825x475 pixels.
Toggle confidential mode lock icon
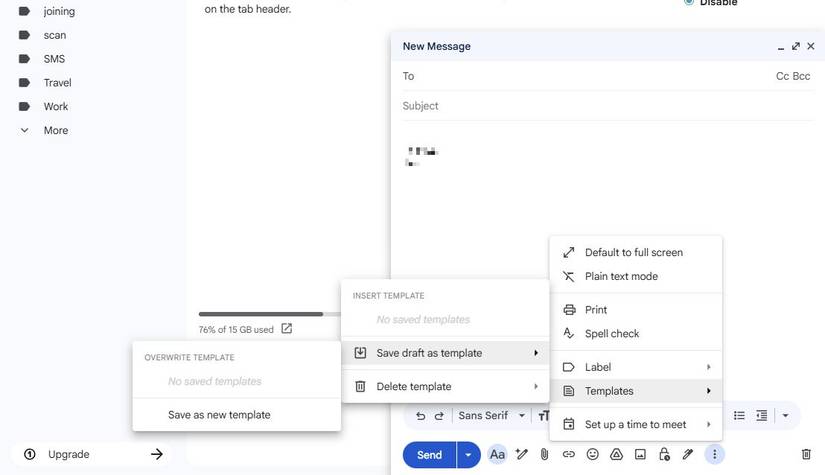pos(664,454)
